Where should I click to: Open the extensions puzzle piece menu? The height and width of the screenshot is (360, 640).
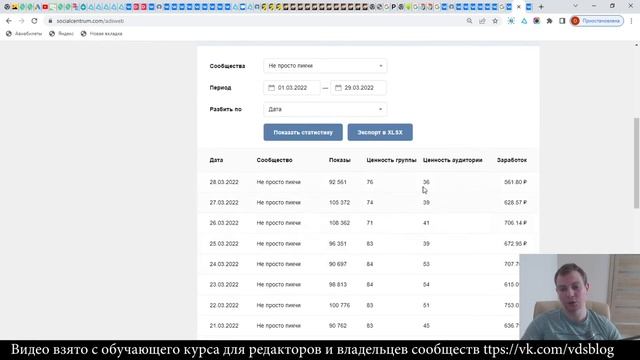point(549,21)
